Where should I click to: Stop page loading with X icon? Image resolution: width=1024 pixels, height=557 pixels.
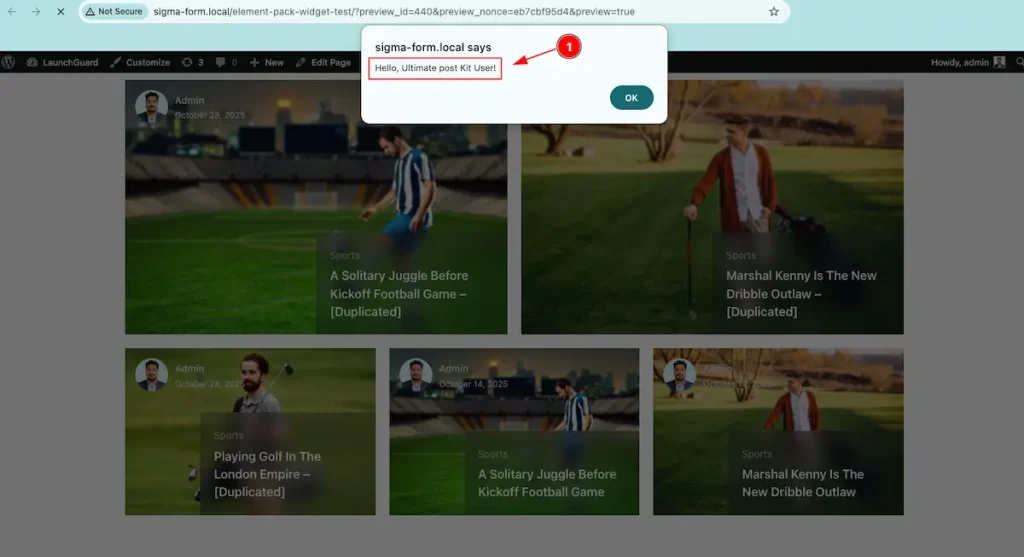[61, 11]
